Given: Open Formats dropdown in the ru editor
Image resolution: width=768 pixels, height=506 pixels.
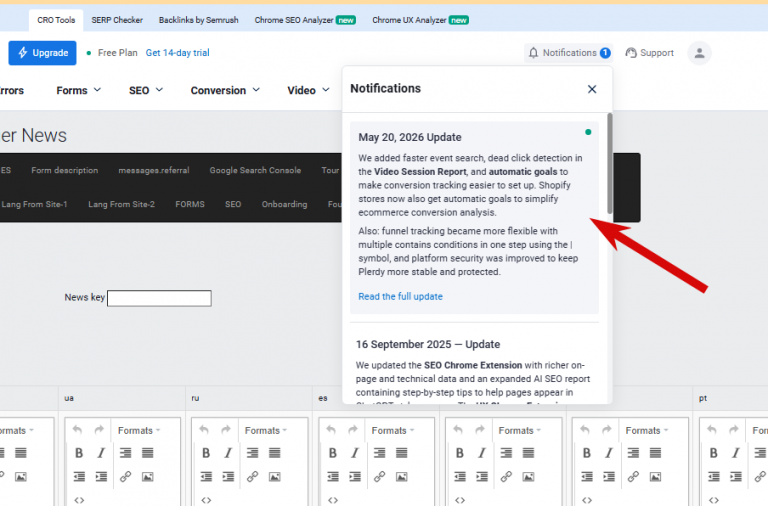Looking at the screenshot, I should (x=265, y=431).
